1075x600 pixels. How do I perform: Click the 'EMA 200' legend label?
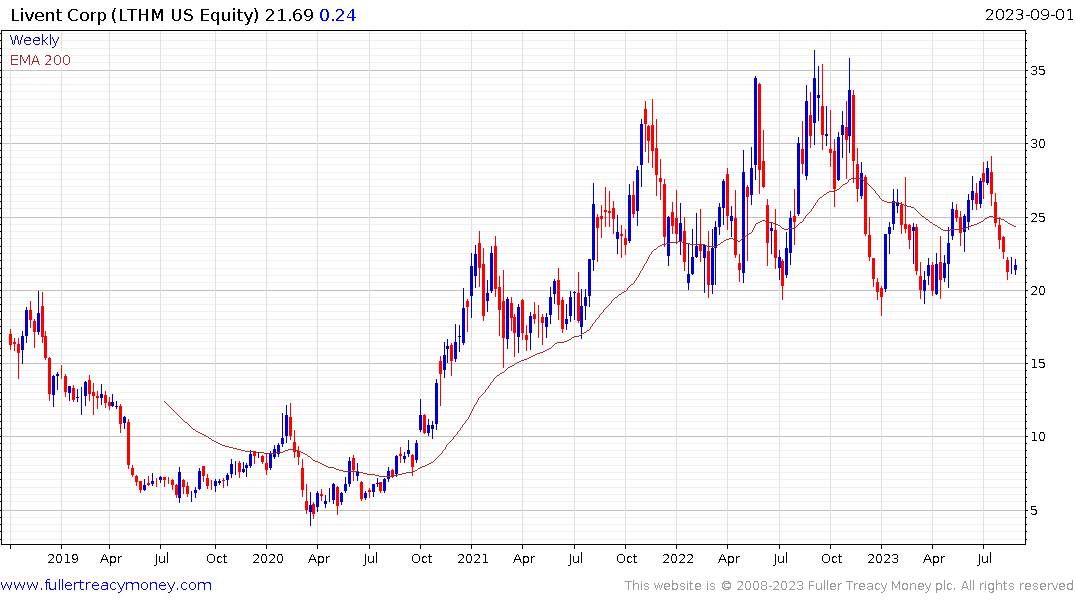(x=40, y=60)
